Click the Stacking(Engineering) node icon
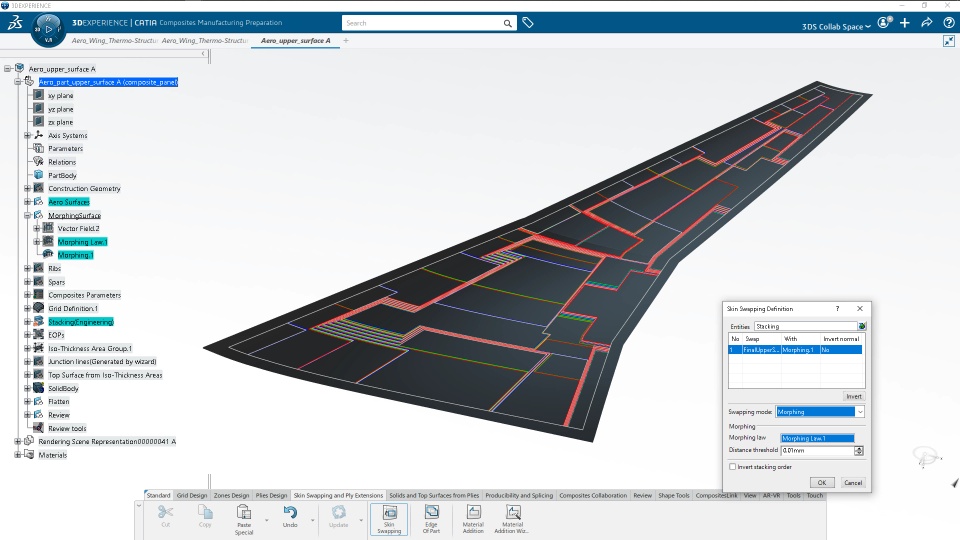 [39, 321]
